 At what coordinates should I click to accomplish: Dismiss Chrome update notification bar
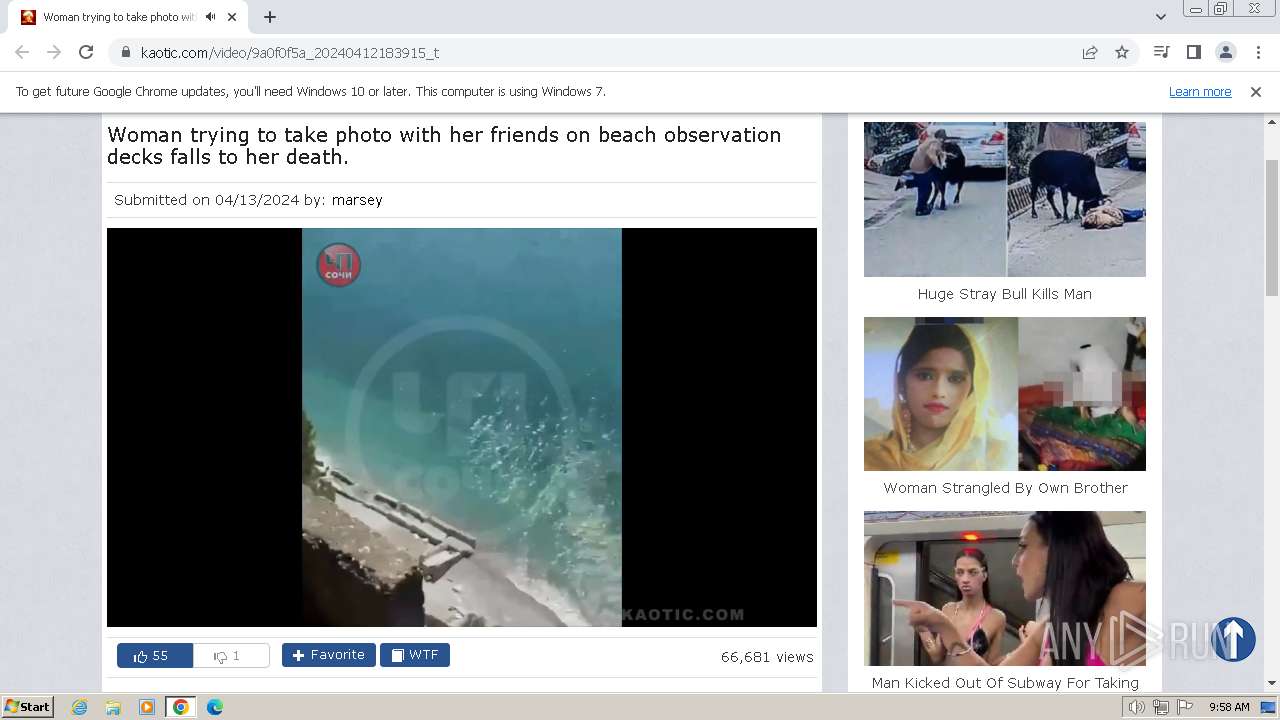[1256, 92]
